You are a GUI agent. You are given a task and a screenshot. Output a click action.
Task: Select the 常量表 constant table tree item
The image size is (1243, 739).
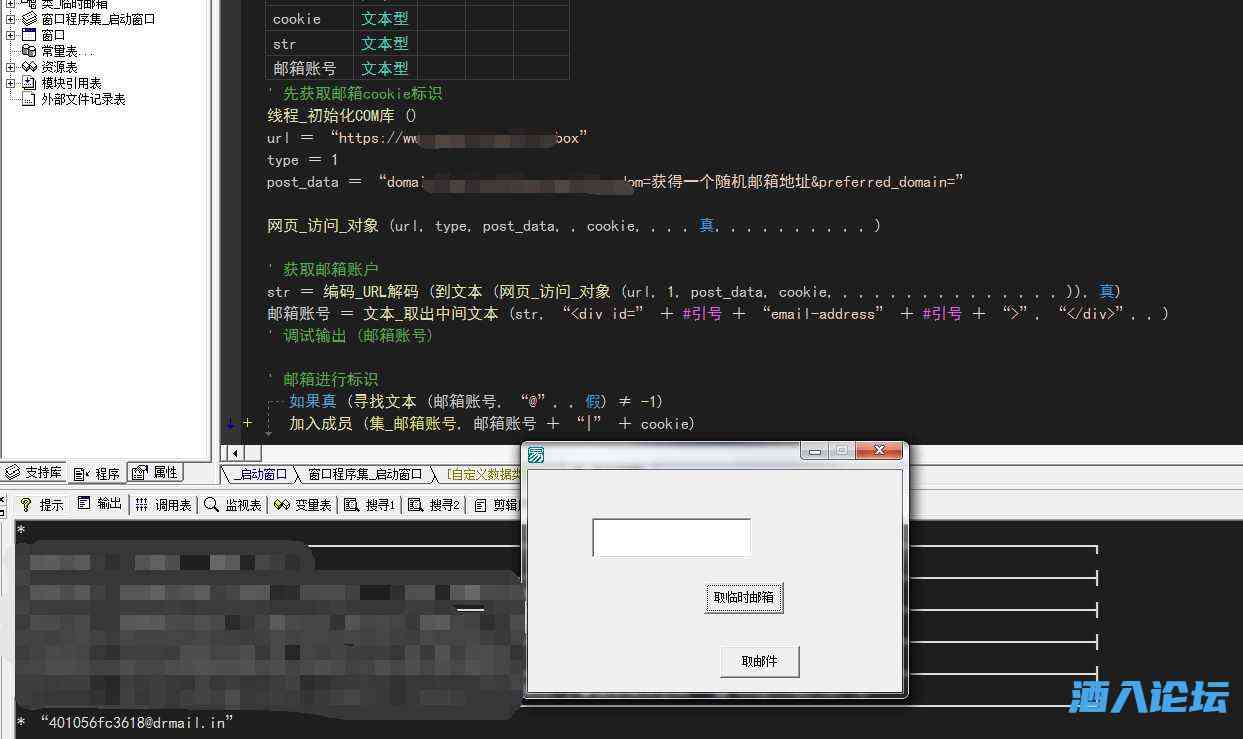(56, 50)
